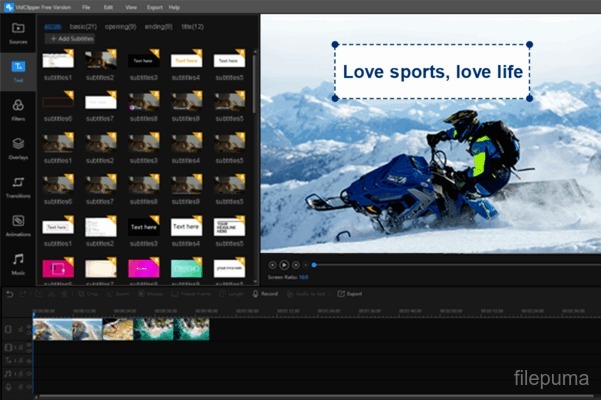Open the Music panel
Screen dimensions: 601x400
tap(18, 262)
